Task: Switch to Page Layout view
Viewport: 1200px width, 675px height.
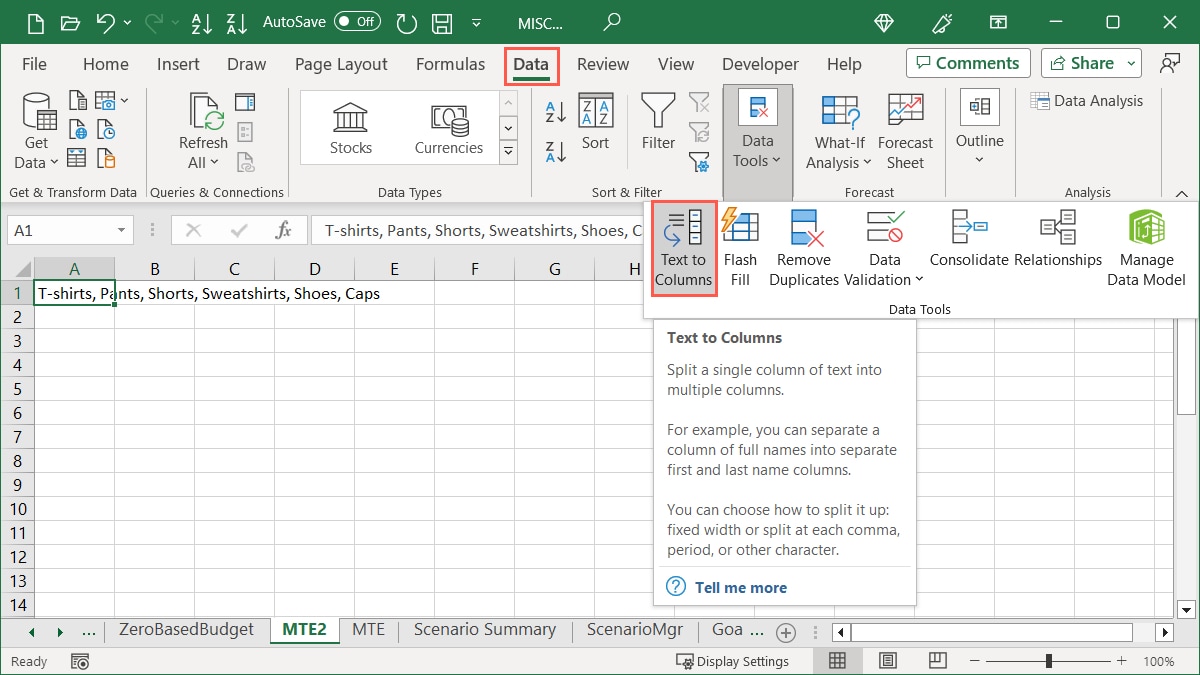Action: click(x=886, y=660)
